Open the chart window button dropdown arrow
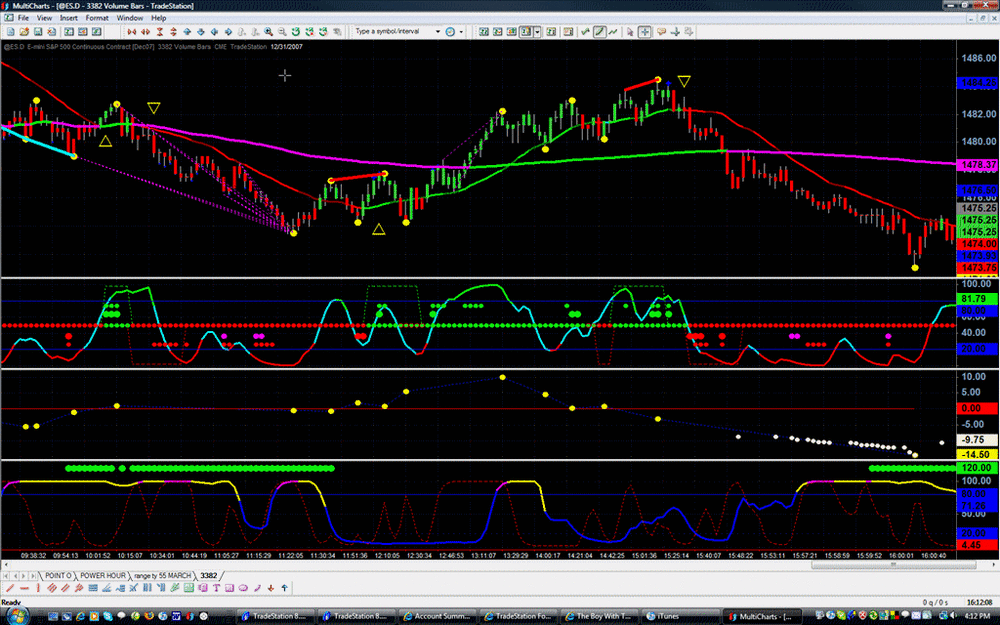 [537, 31]
